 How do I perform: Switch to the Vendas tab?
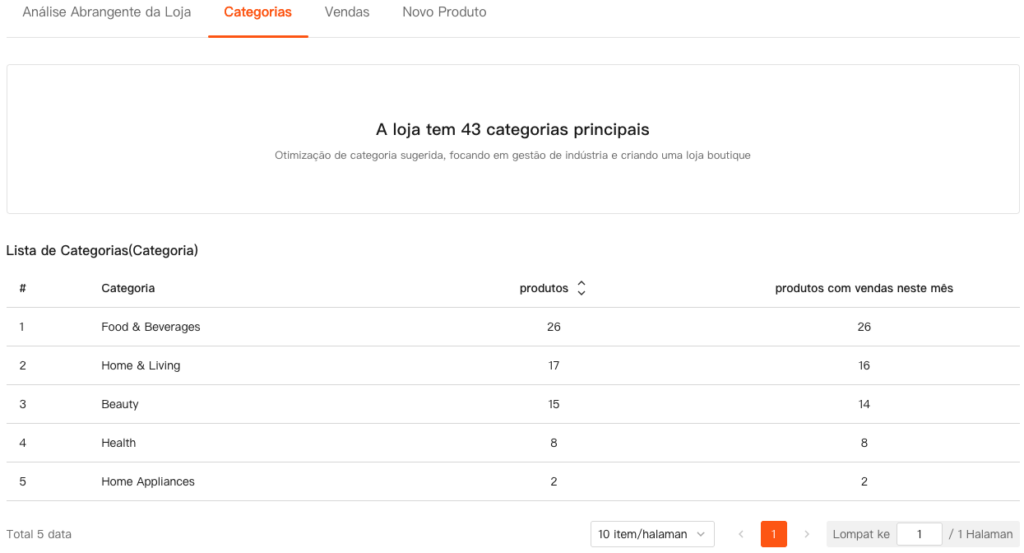(x=347, y=13)
